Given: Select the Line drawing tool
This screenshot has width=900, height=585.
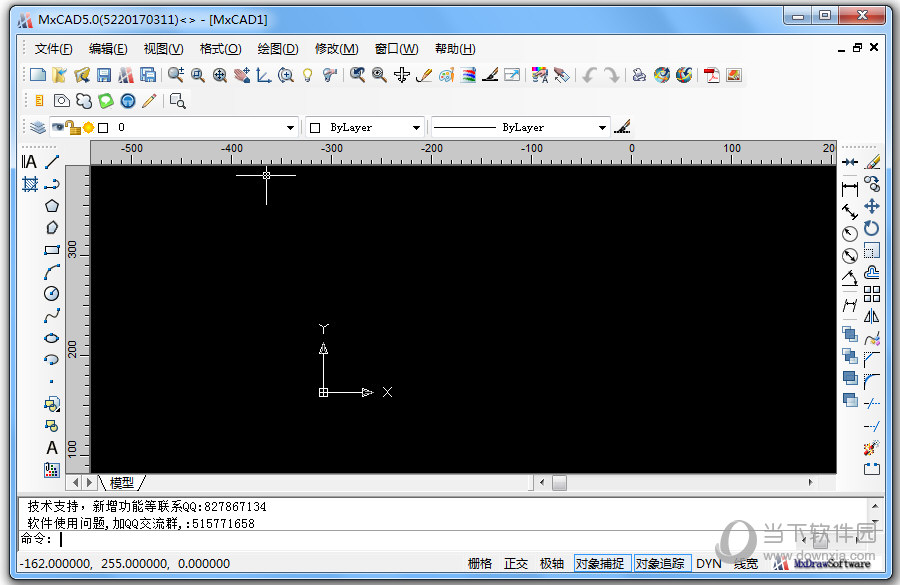Looking at the screenshot, I should [52, 162].
